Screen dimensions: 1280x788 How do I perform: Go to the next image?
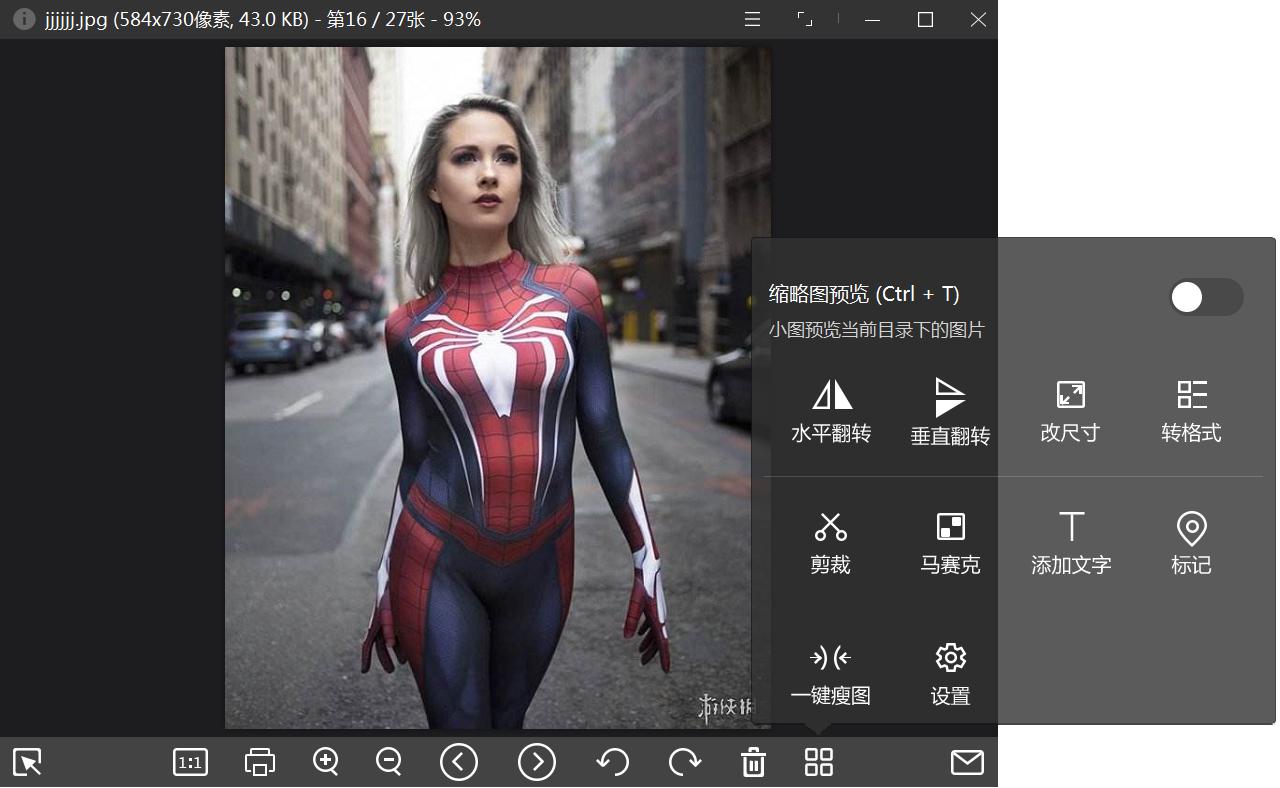point(537,763)
